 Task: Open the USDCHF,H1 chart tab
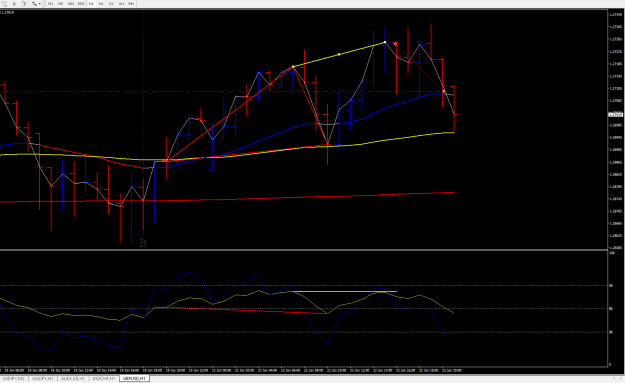click(x=104, y=378)
